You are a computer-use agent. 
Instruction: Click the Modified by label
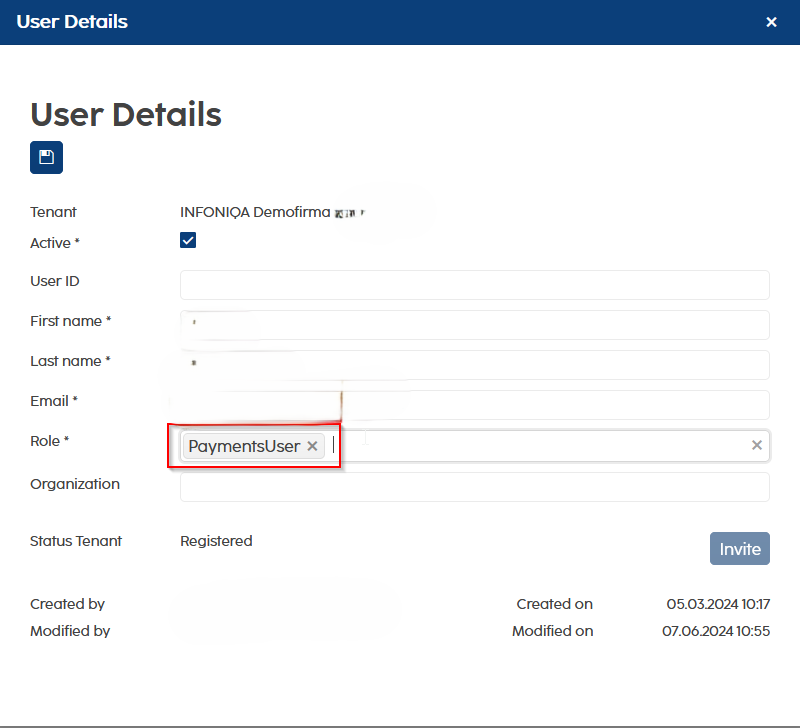(70, 631)
